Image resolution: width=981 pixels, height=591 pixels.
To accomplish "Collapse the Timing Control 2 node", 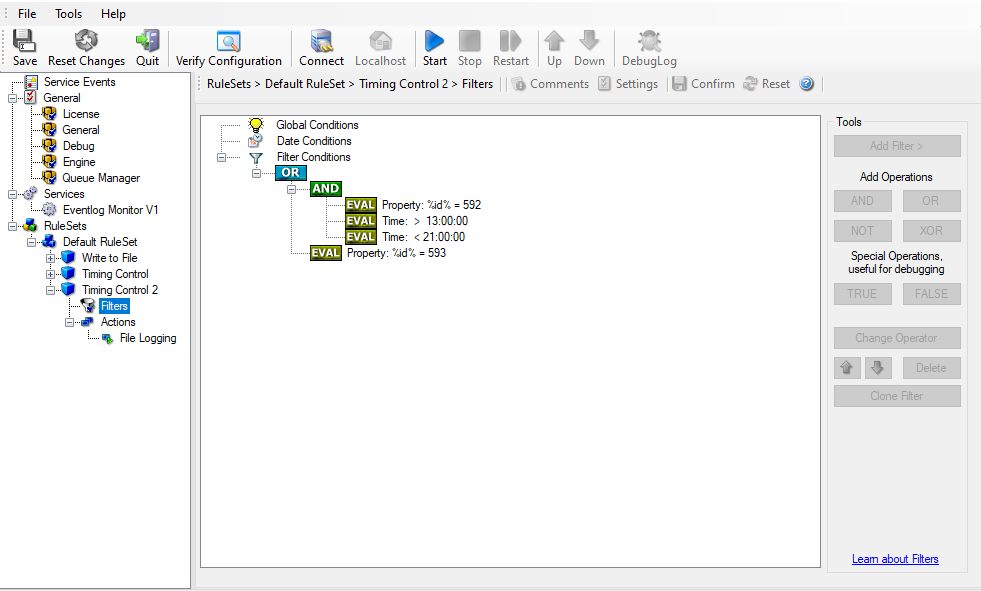I will 51,290.
